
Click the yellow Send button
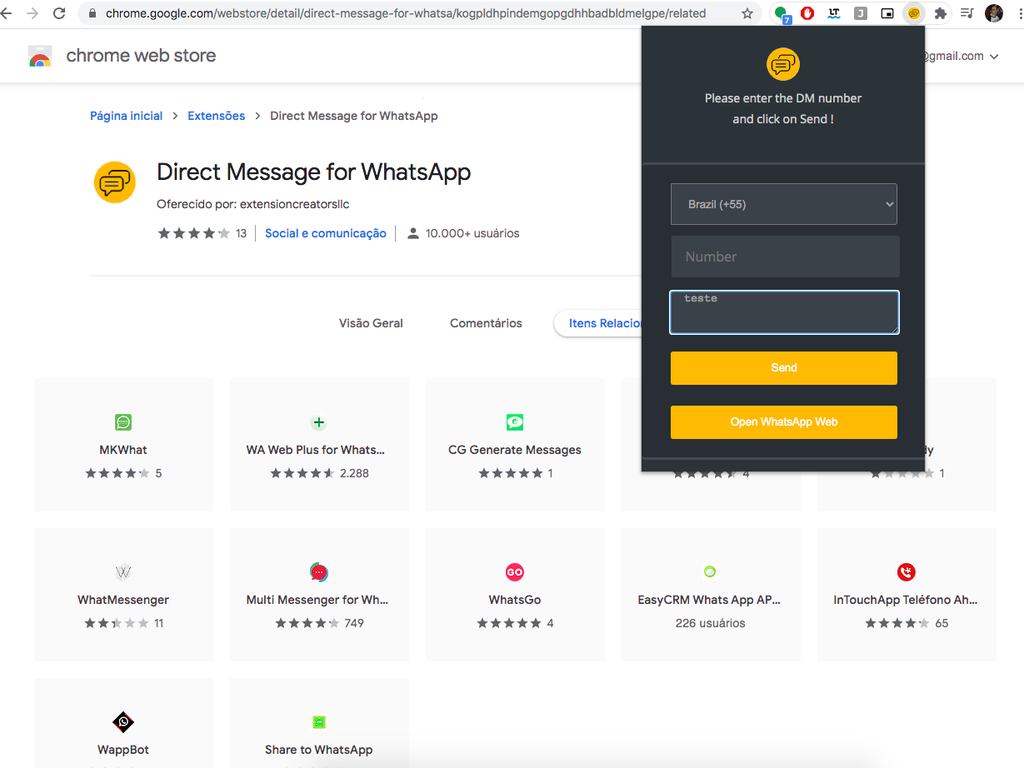pyautogui.click(x=784, y=368)
